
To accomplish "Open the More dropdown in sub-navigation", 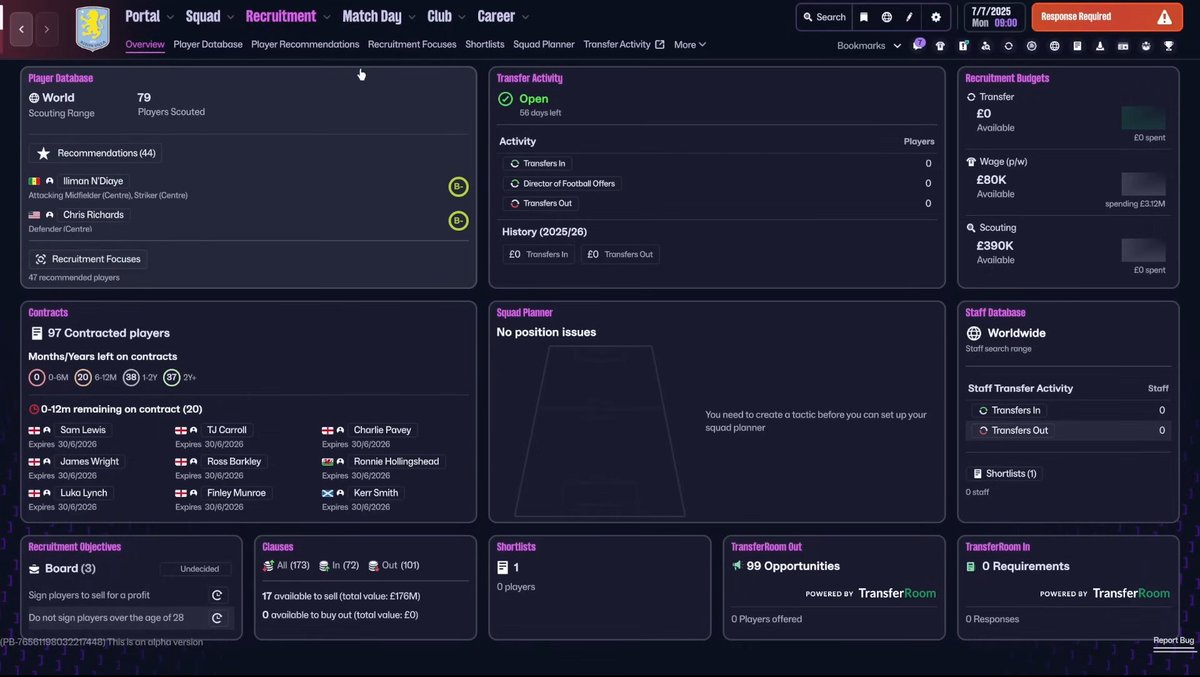I will tap(690, 45).
